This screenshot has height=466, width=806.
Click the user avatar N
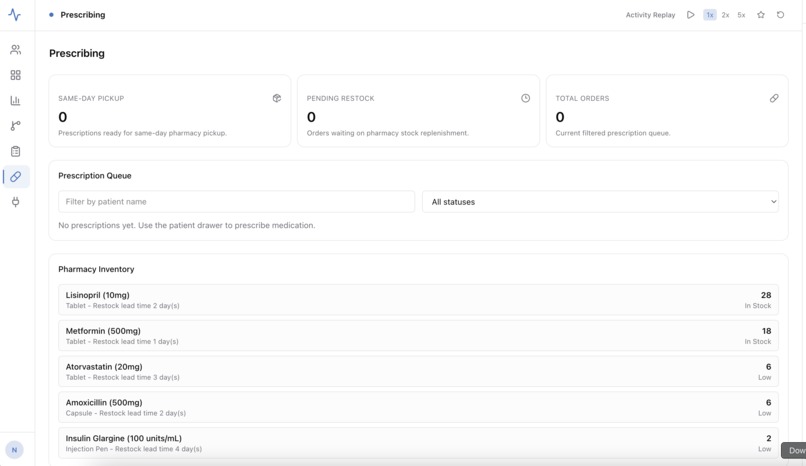pyautogui.click(x=14, y=450)
